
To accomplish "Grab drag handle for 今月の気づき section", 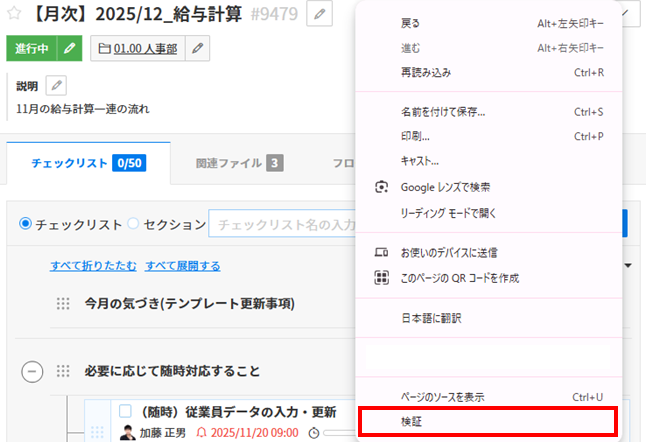I will click(64, 304).
